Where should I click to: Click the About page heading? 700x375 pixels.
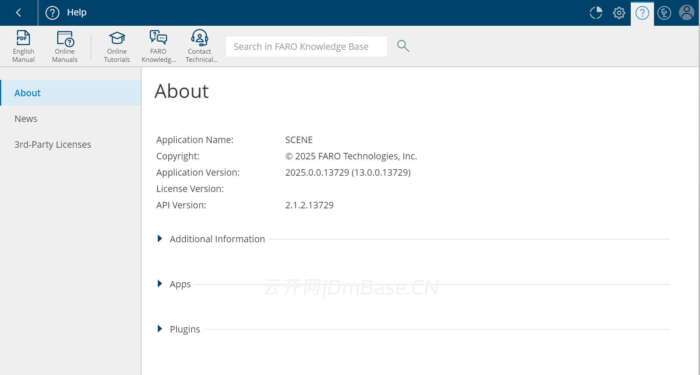click(x=181, y=91)
